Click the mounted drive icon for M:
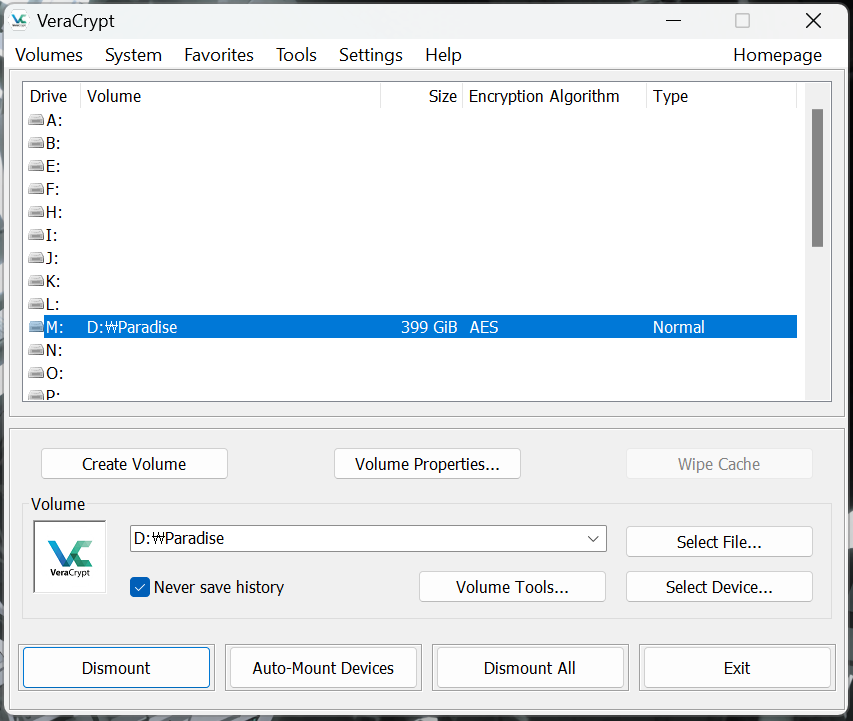This screenshot has height=721, width=853. [x=36, y=327]
